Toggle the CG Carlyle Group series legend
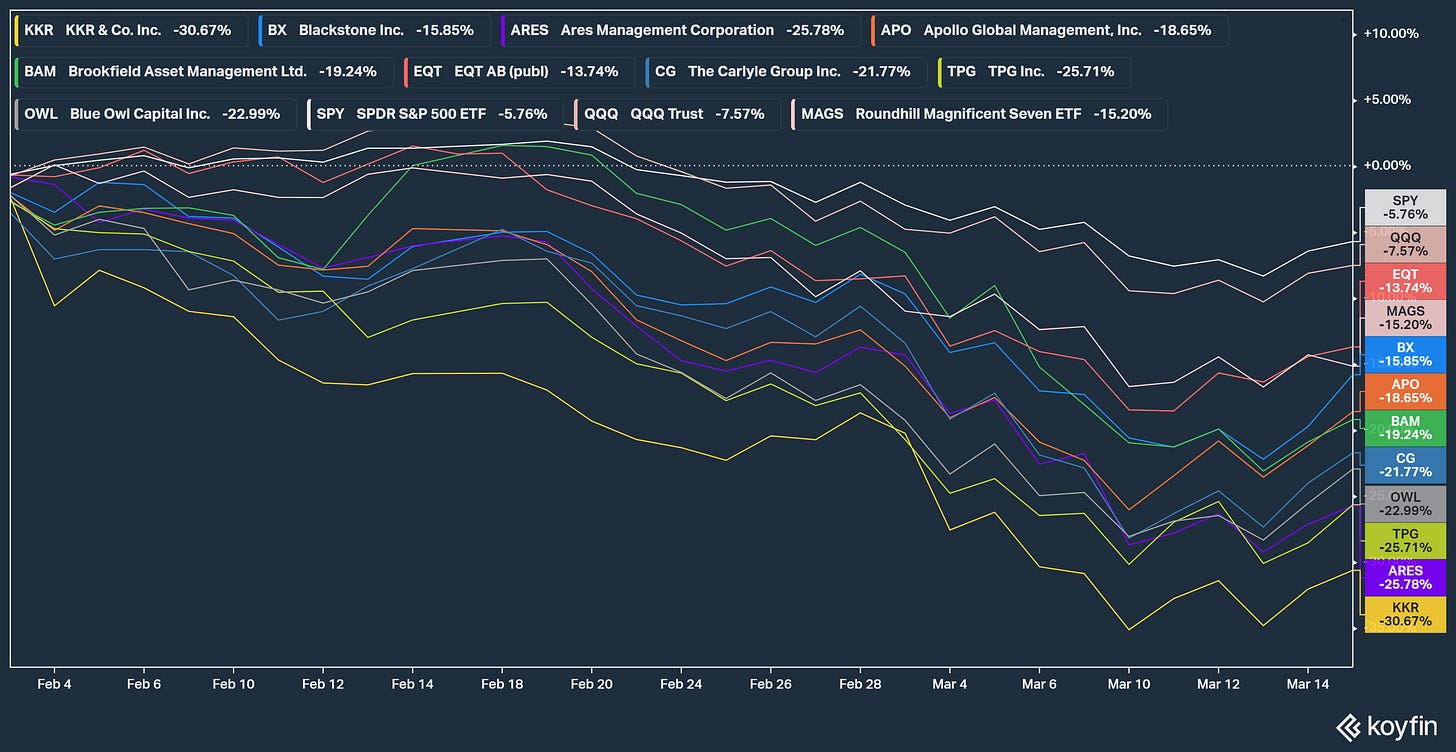 788,72
